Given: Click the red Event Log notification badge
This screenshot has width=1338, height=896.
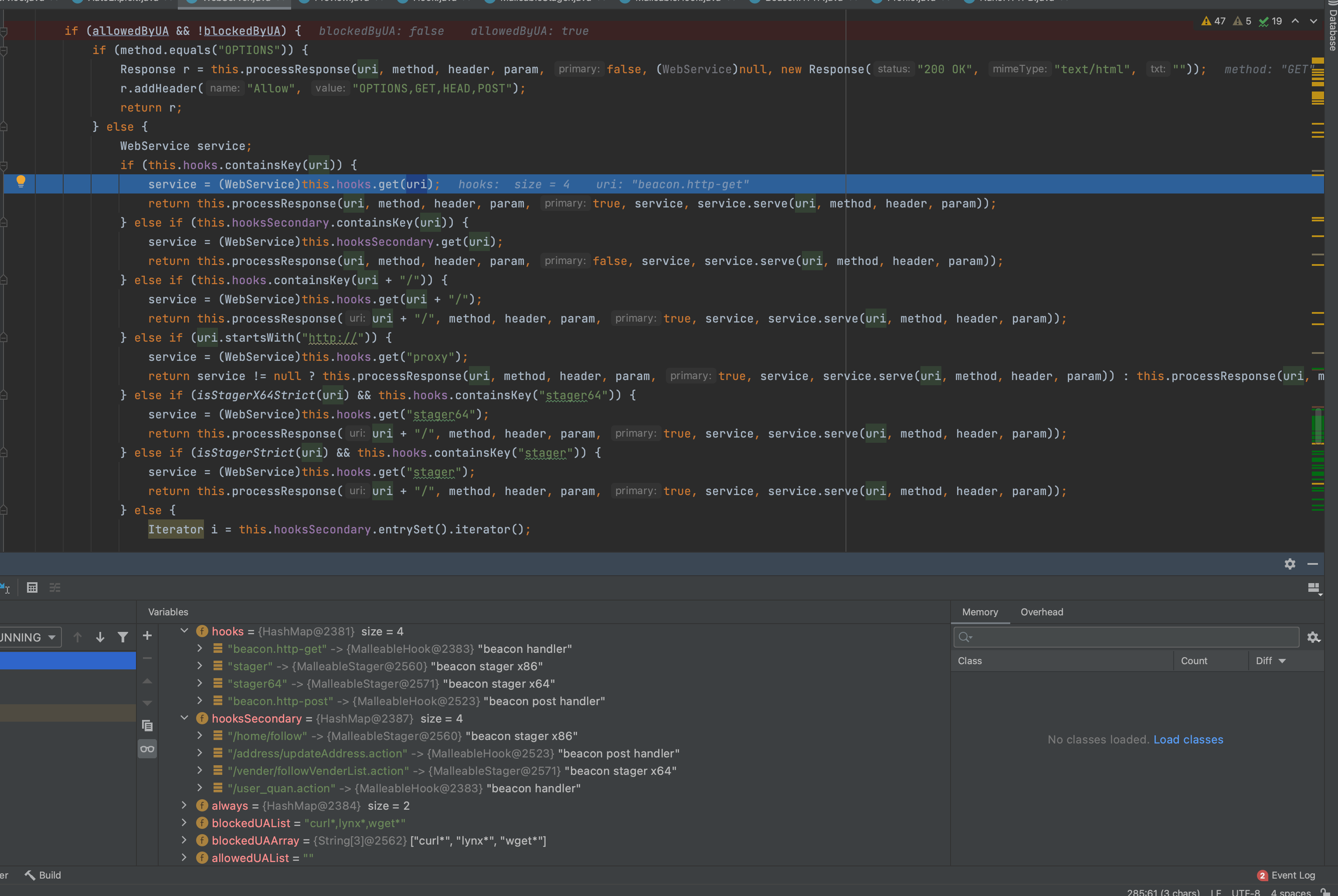Looking at the screenshot, I should pyautogui.click(x=1263, y=876).
